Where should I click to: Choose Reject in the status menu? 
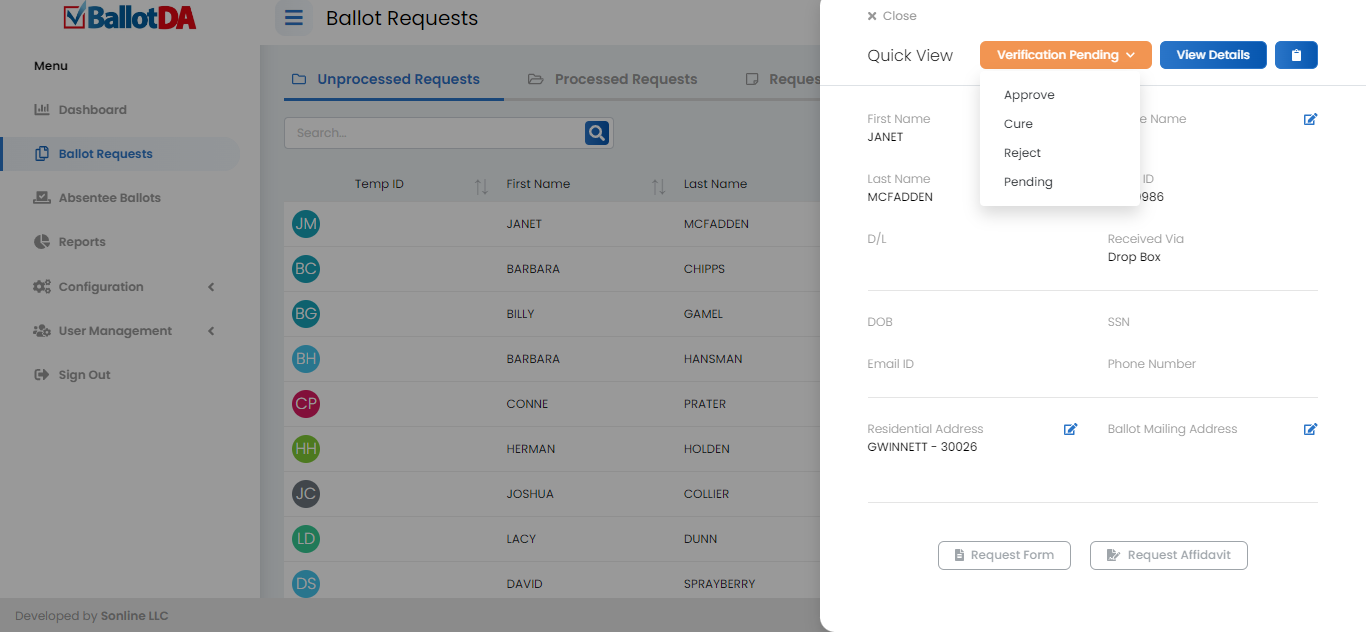coord(1022,153)
